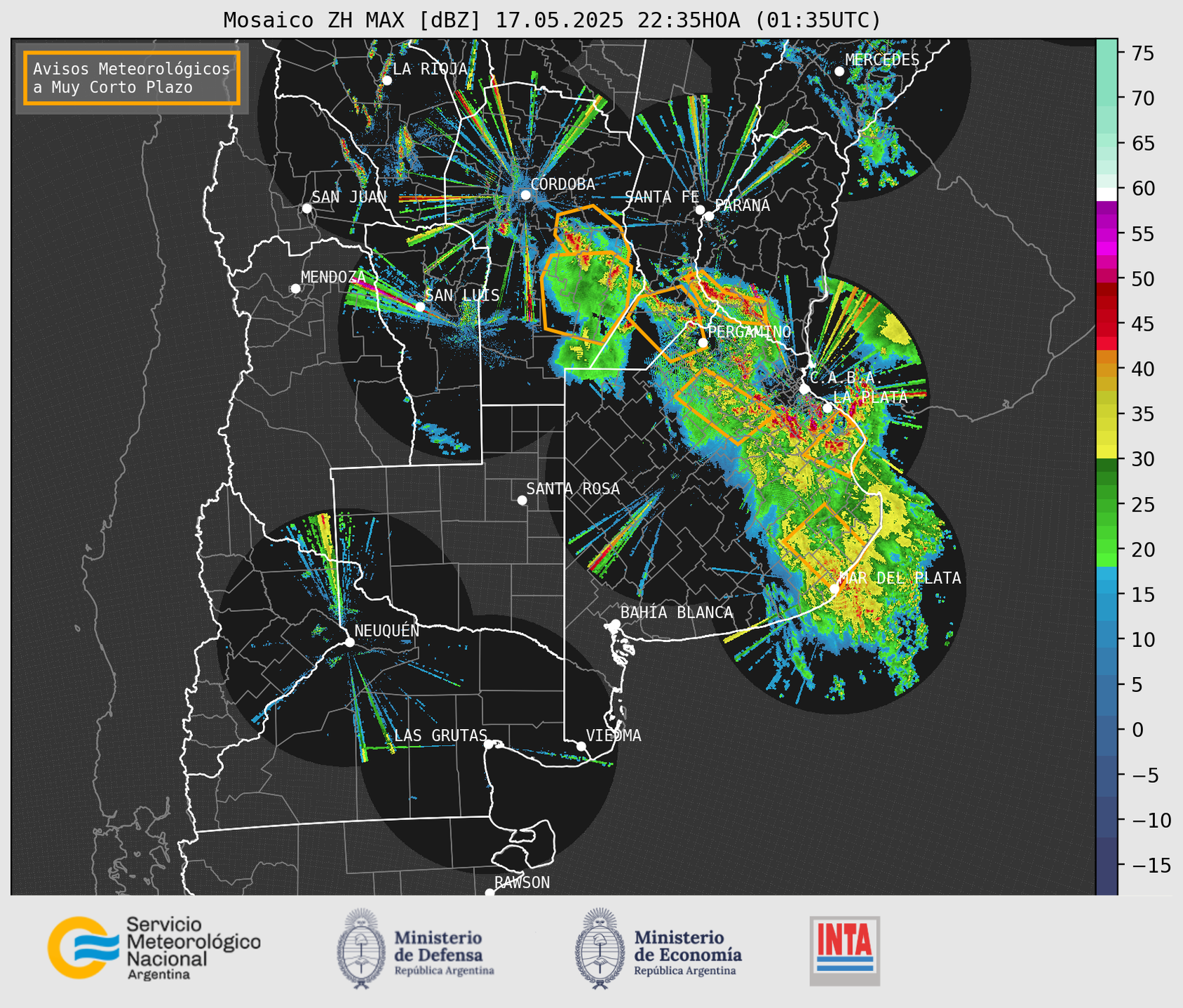Screen dimensions: 1183x1008
Task: Click the MENDOZA city label
Action: pyautogui.click(x=333, y=277)
